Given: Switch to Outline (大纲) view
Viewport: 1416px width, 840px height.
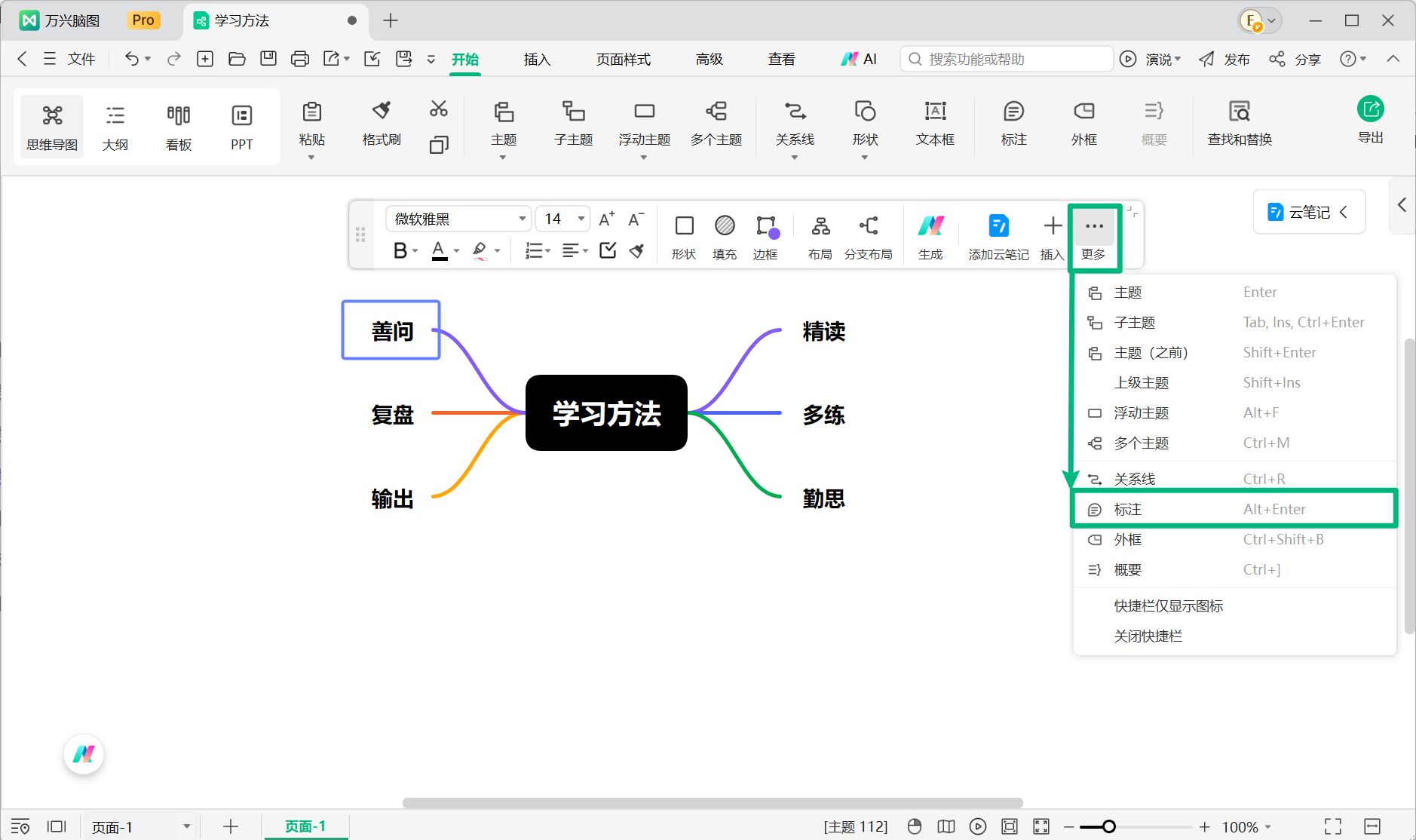Looking at the screenshot, I should pos(115,127).
